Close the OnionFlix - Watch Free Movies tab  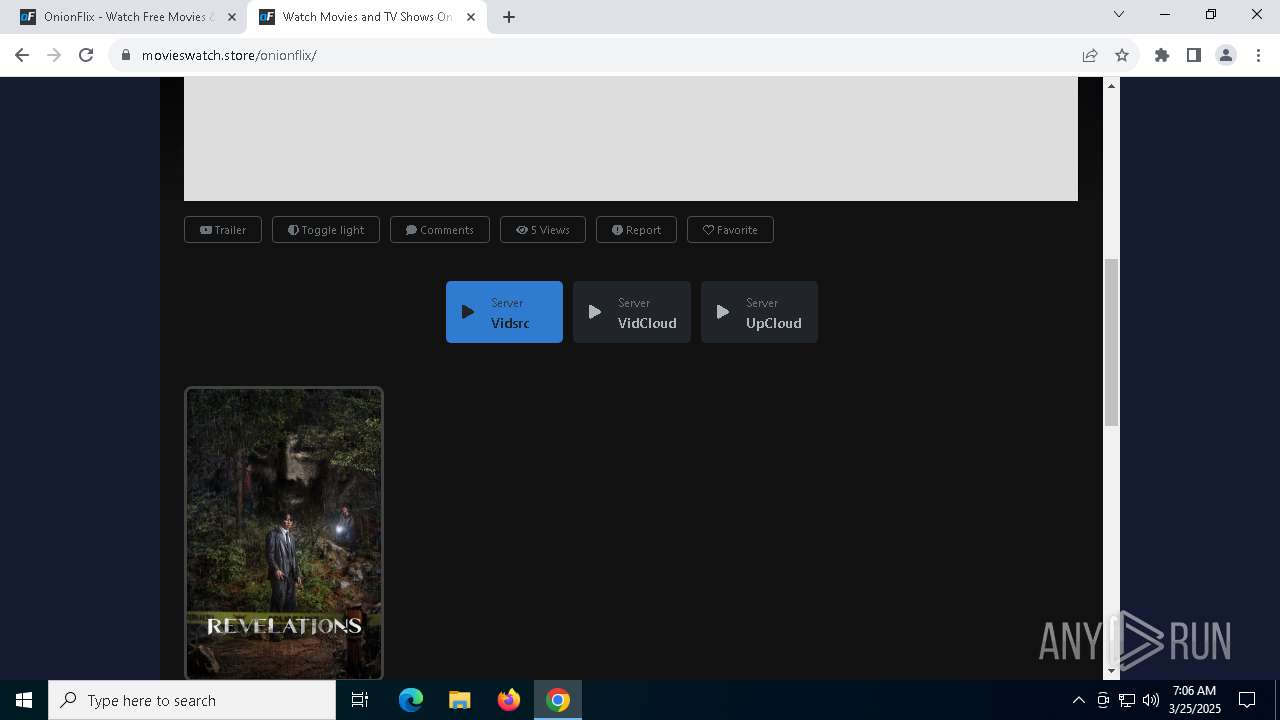(232, 17)
